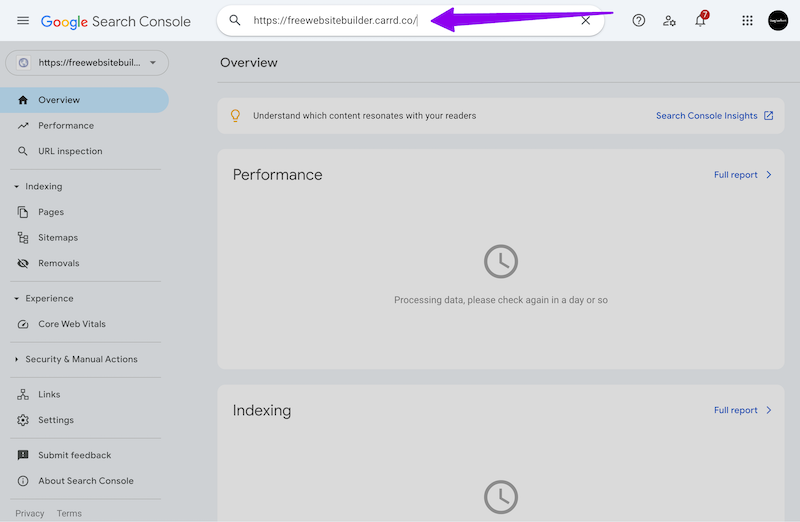Click the property globe icon in selector

pyautogui.click(x=23, y=63)
